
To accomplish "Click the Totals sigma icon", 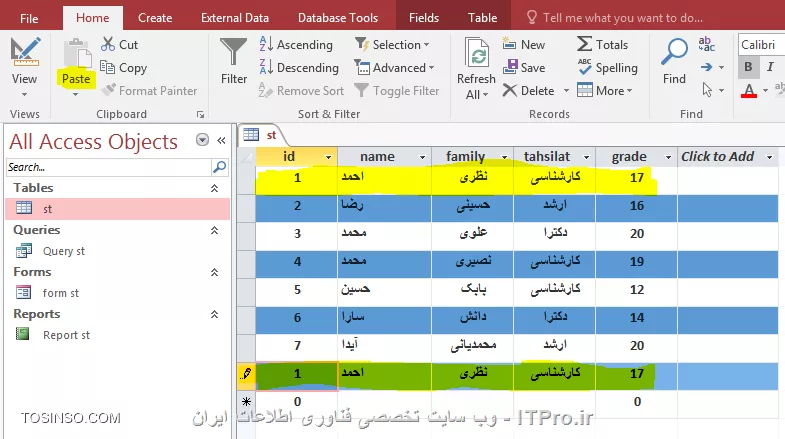I will coord(584,44).
